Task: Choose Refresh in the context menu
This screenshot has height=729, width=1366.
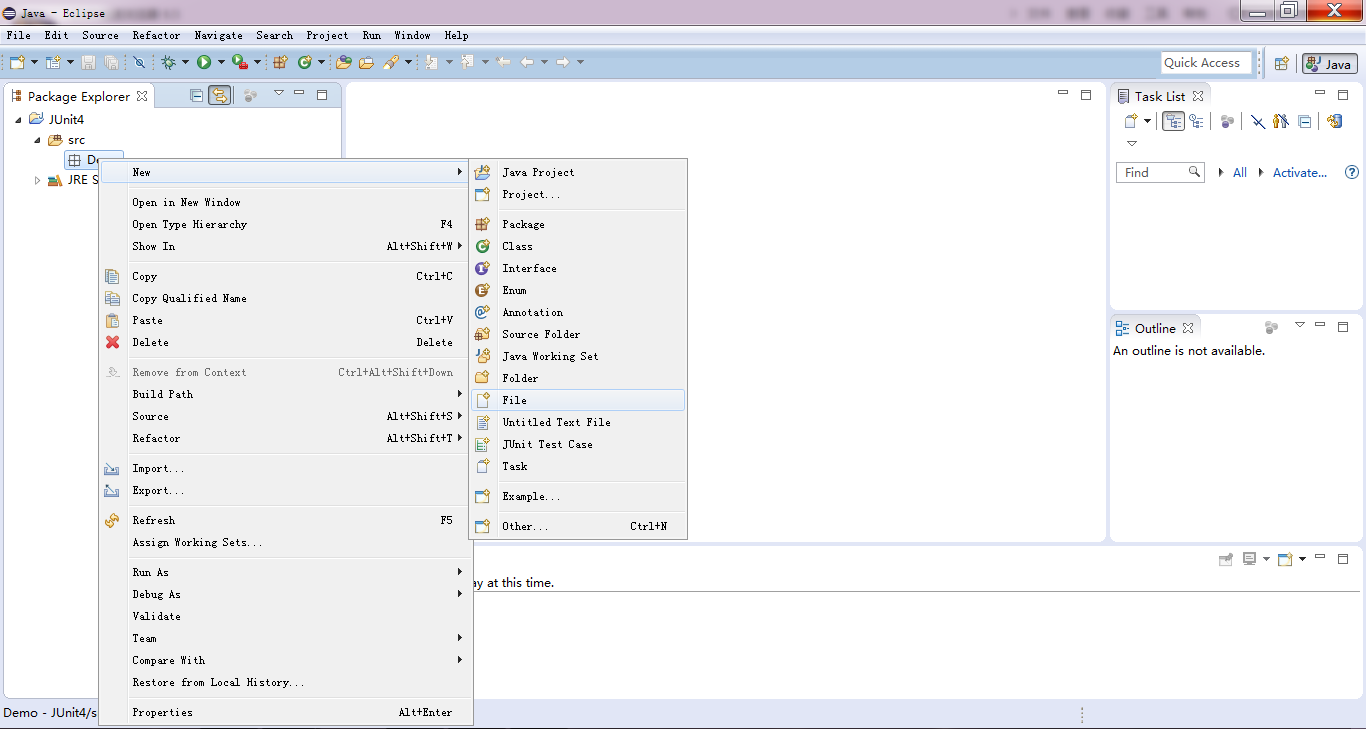Action: pyautogui.click(x=286, y=520)
